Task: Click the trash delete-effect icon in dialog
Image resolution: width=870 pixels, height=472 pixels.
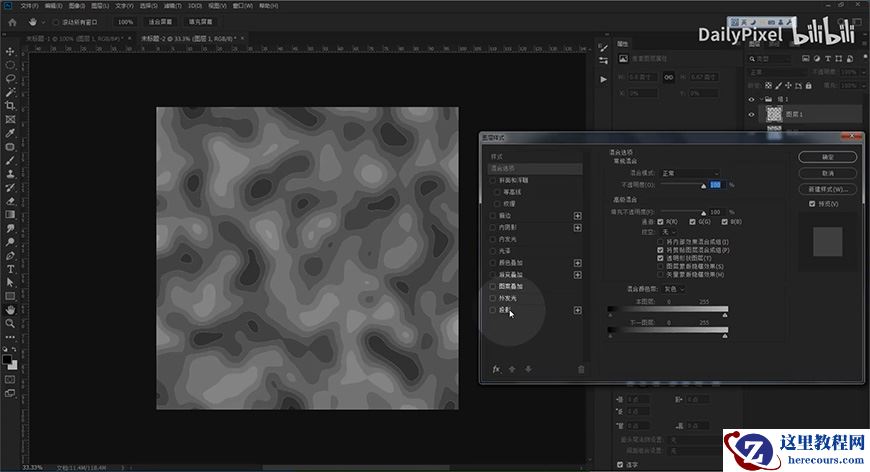Action: (581, 369)
